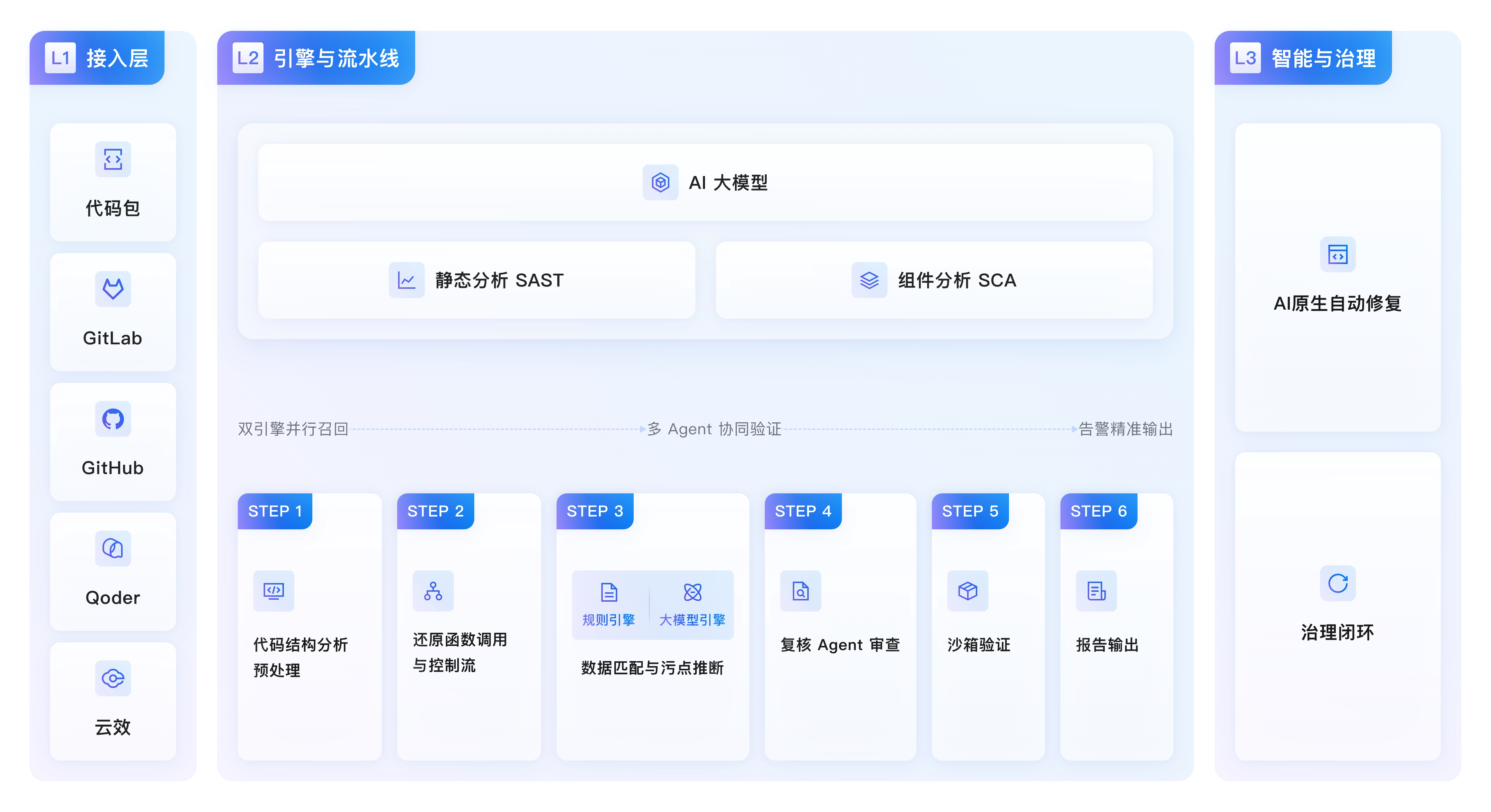Image resolution: width=1491 pixels, height=812 pixels.
Task: Open the STEP 6 badge
Action: point(1099,511)
